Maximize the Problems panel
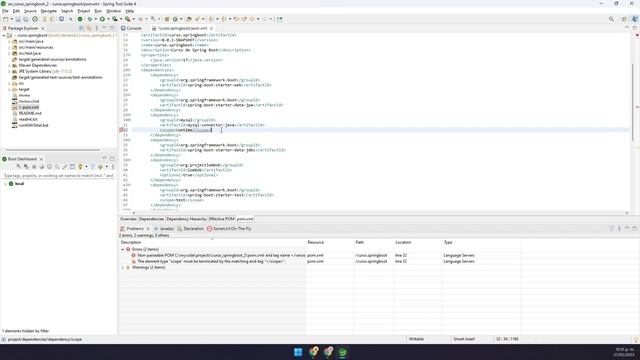640x360 pixels. [635, 229]
